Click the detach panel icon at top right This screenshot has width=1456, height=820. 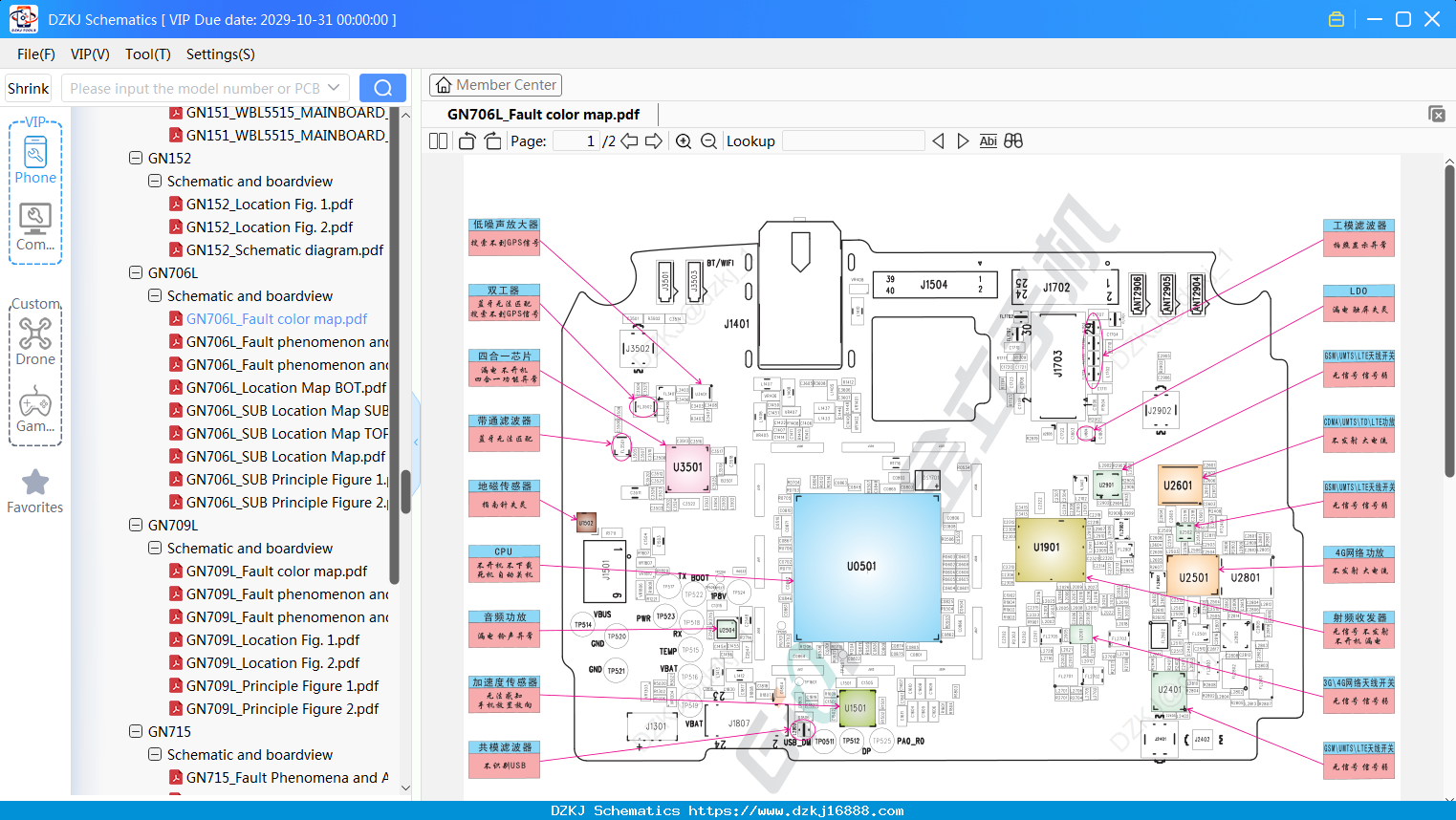pos(1437,114)
